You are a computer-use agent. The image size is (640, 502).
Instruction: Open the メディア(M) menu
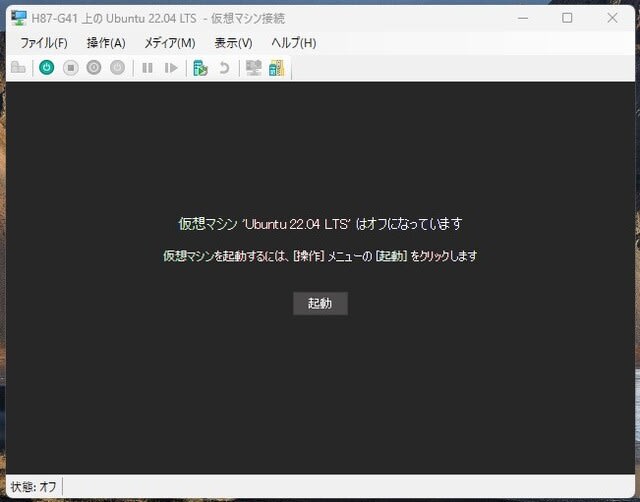(170, 43)
